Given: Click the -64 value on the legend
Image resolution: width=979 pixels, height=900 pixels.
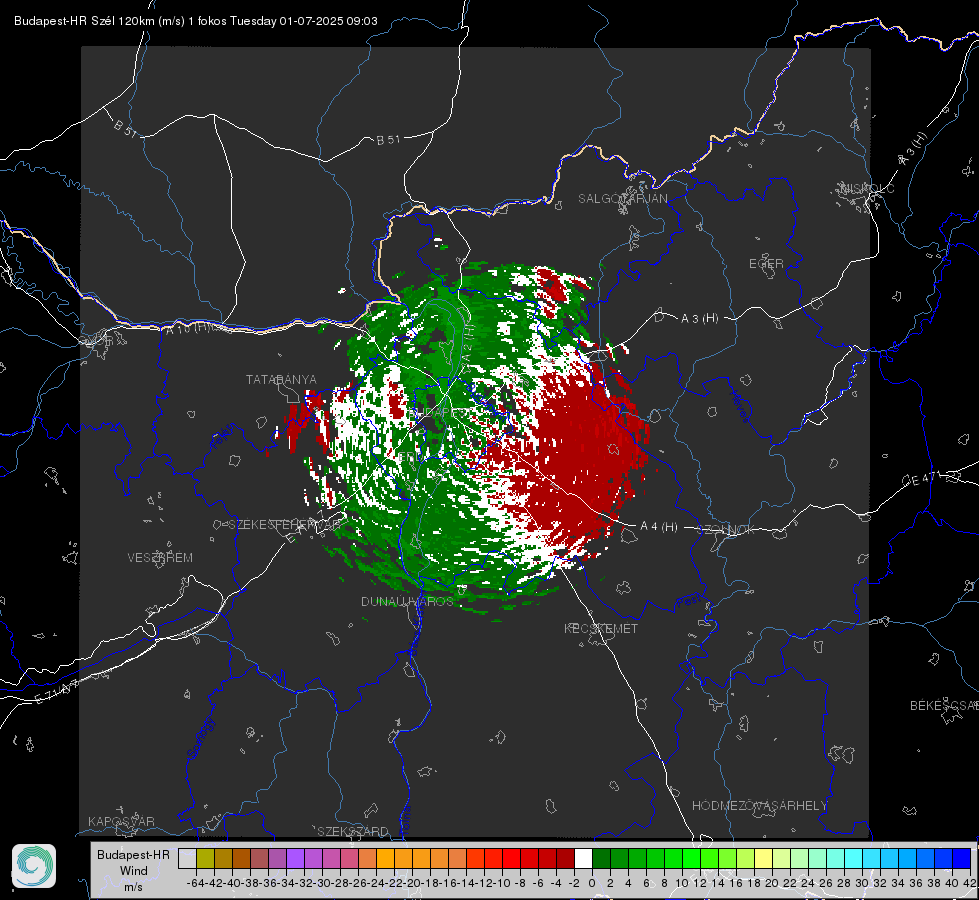Looking at the screenshot, I should tap(195, 883).
